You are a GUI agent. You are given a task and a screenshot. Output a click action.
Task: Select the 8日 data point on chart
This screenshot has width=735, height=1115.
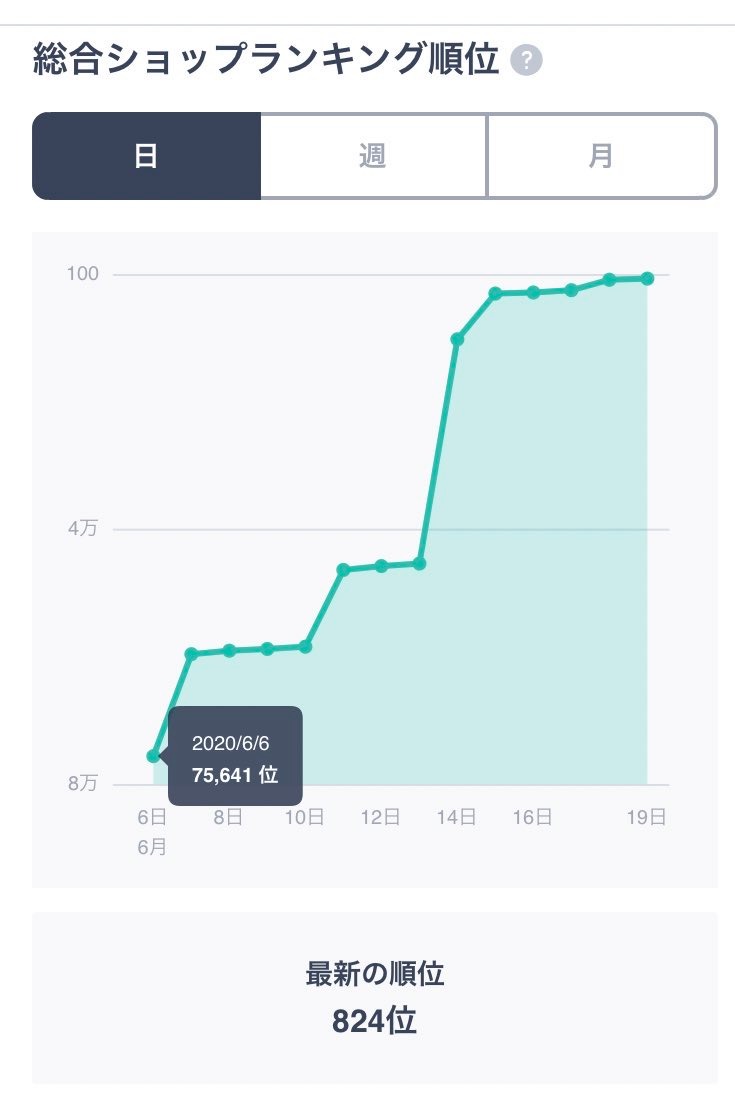229,651
